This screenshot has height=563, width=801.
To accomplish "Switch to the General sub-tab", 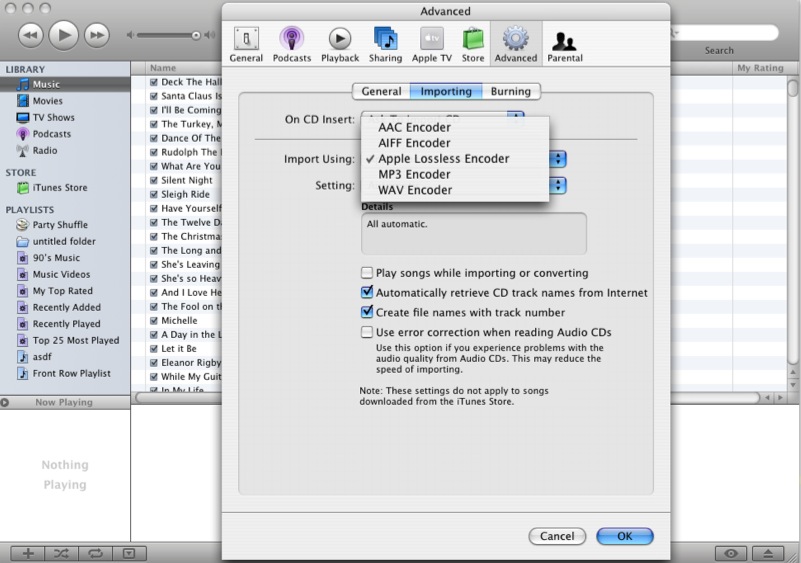I will click(381, 92).
